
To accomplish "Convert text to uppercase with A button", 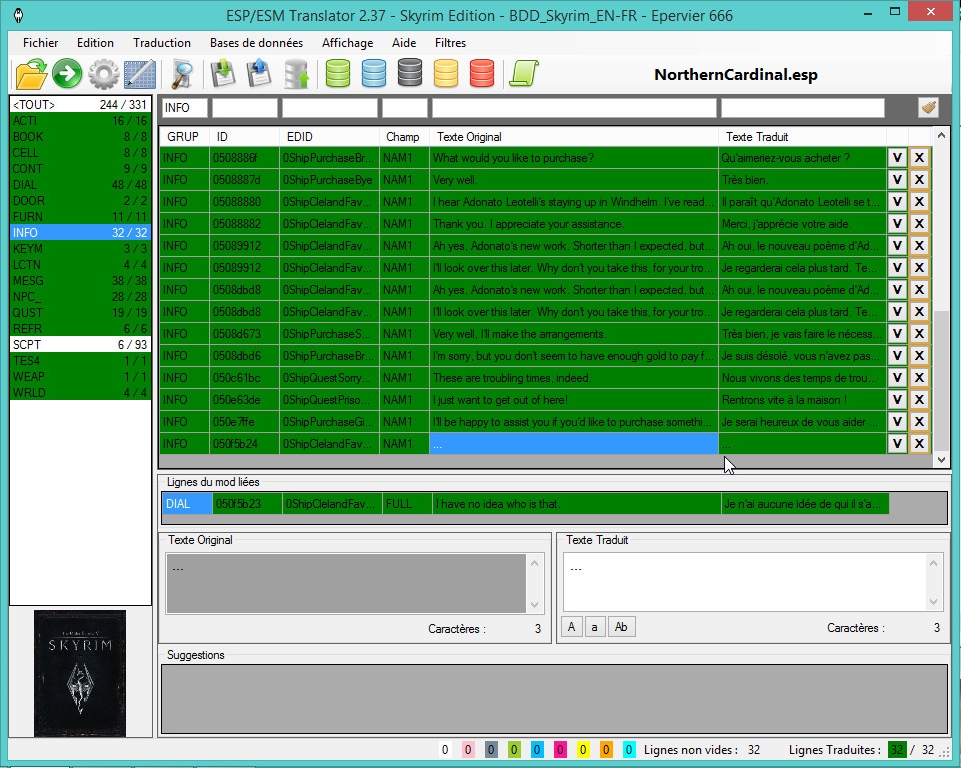I will (571, 627).
